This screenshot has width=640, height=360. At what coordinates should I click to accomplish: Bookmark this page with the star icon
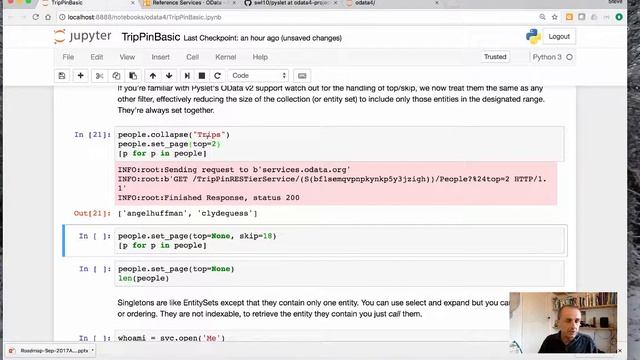tap(555, 17)
